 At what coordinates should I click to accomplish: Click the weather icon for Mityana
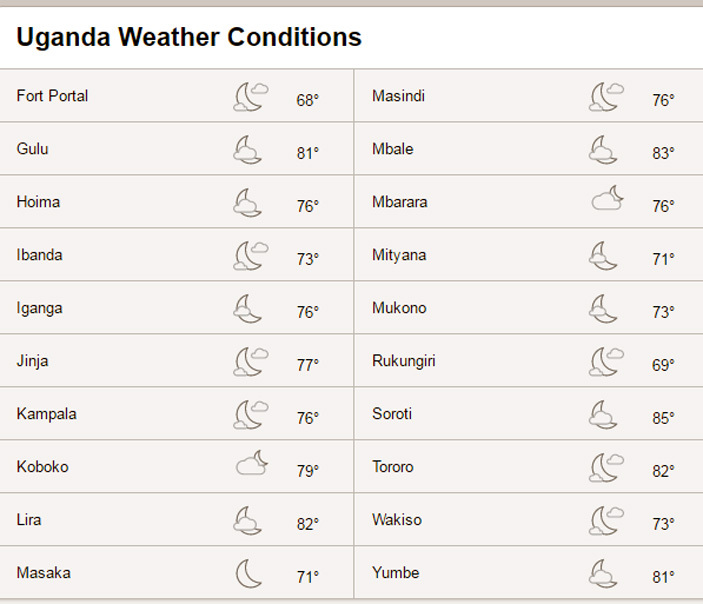pos(603,256)
